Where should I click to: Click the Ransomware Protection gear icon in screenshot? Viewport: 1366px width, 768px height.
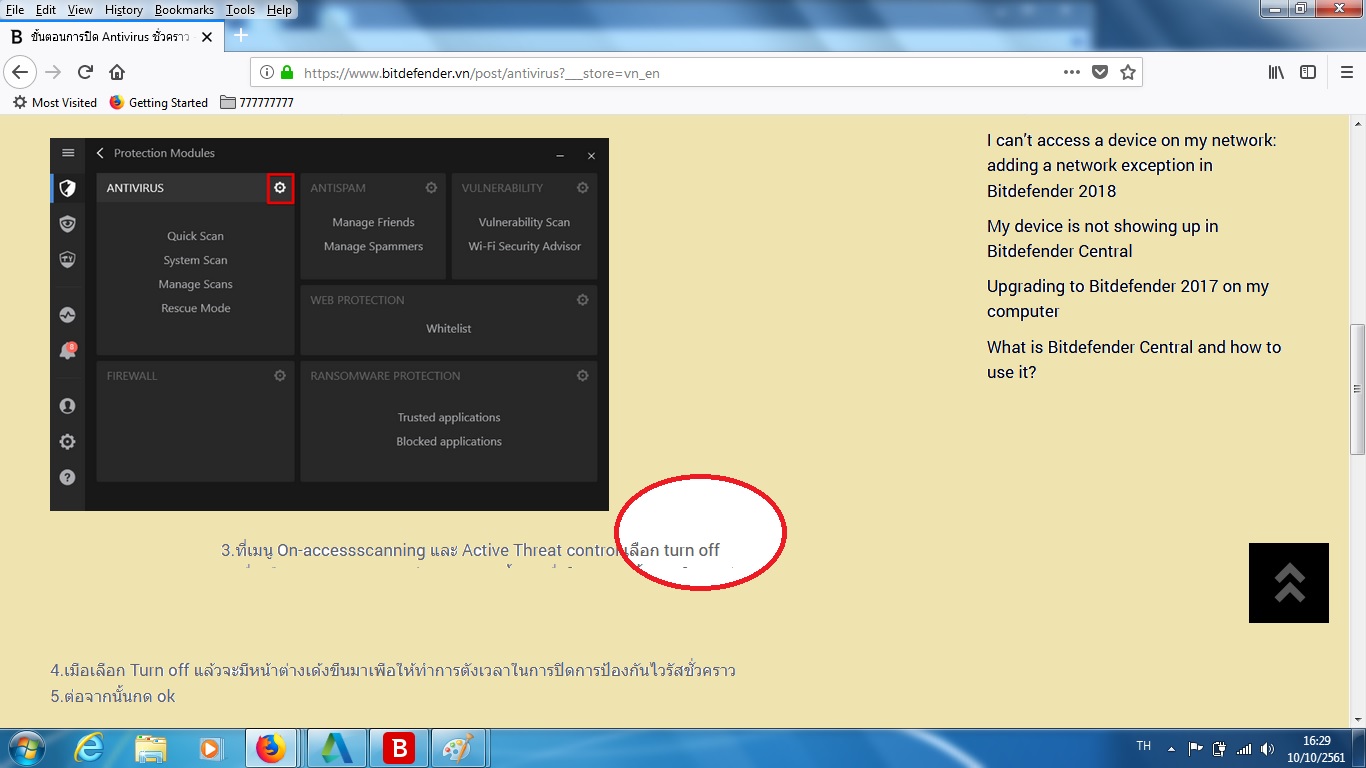coord(582,376)
